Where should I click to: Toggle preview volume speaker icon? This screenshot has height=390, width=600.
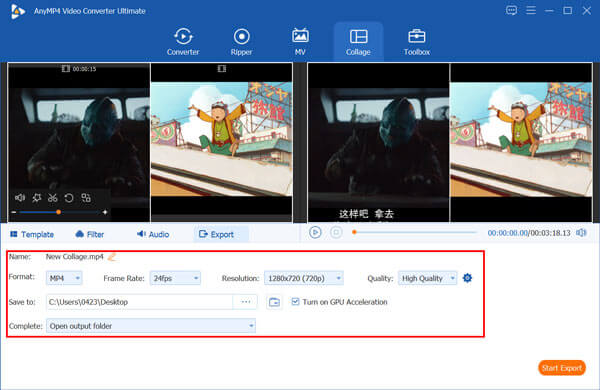pos(581,233)
